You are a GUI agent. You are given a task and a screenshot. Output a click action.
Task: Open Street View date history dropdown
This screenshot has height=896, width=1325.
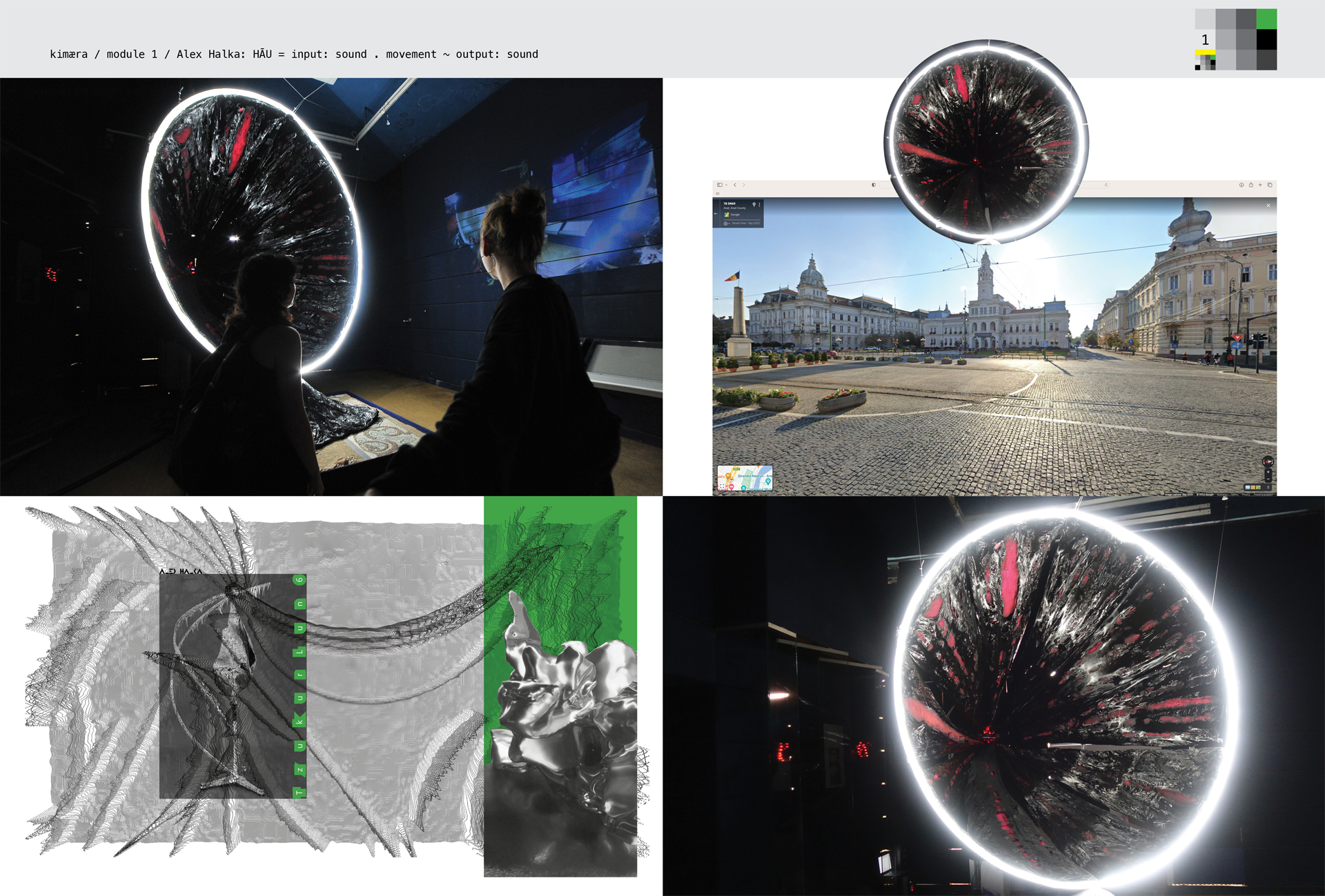(x=727, y=223)
